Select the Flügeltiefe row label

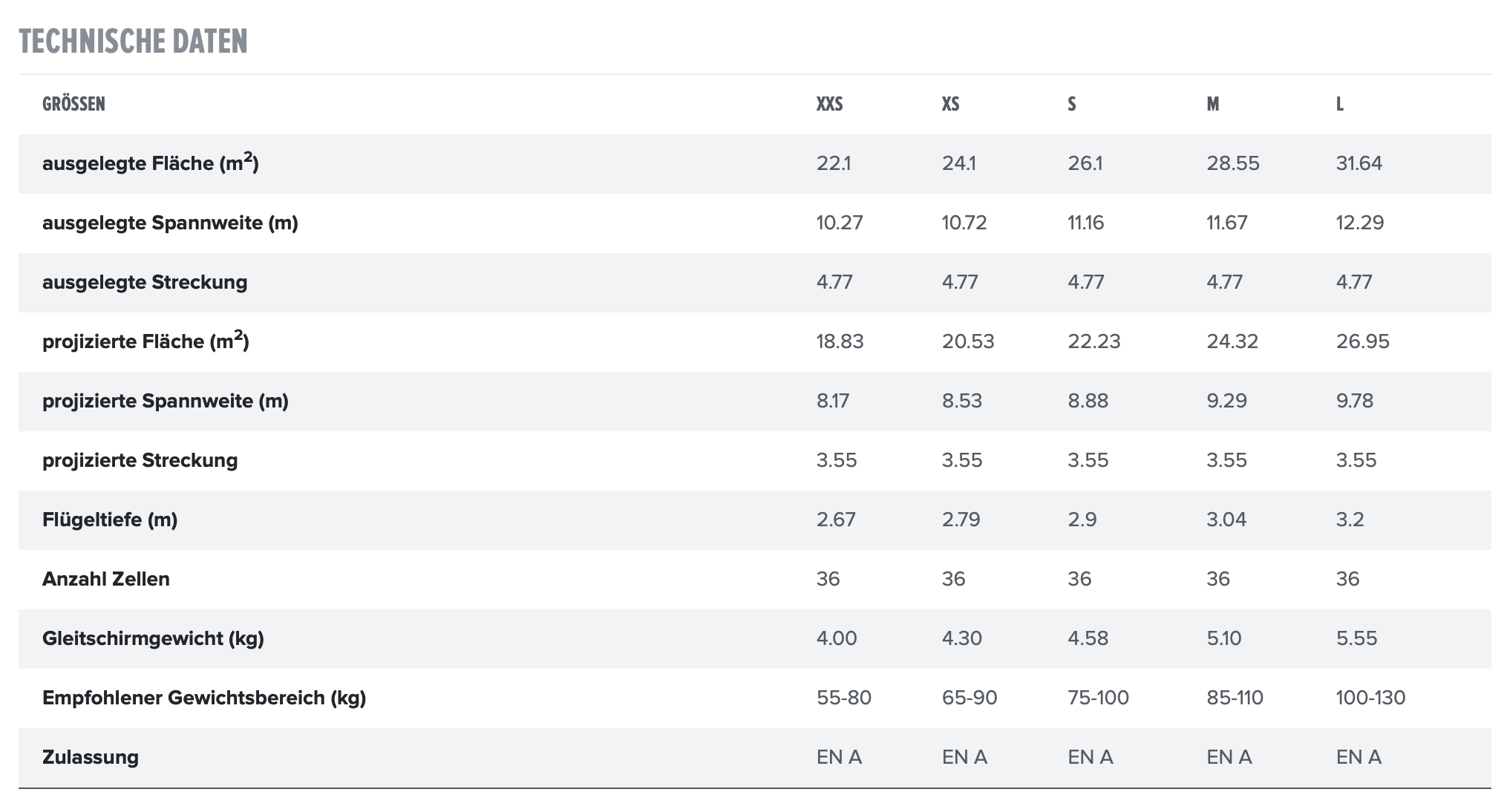tap(110, 520)
